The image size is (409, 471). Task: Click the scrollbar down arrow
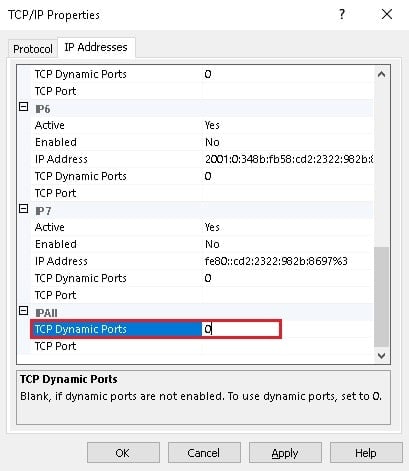click(x=381, y=356)
